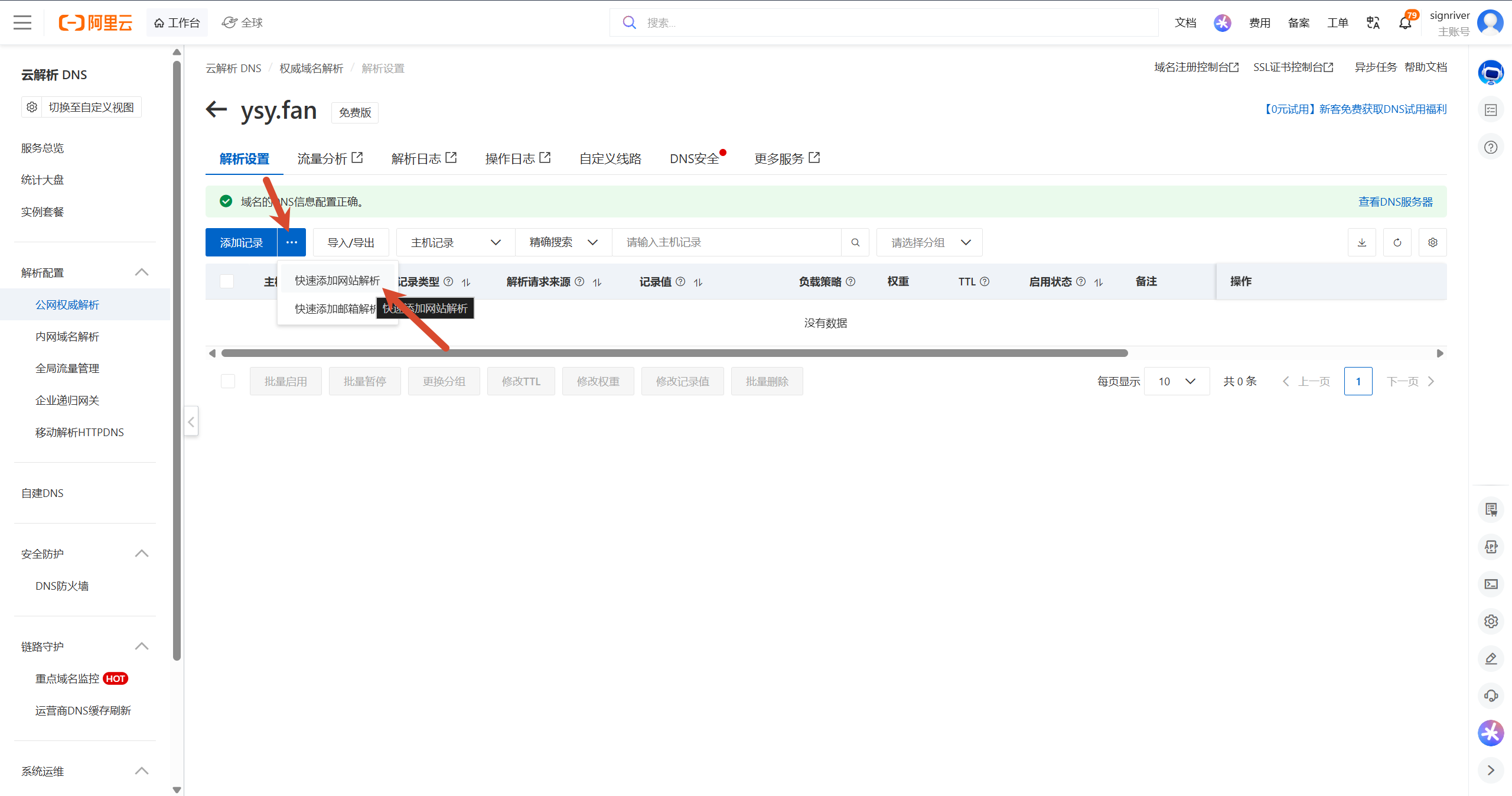Open SSL证书控制台 link
1512x796 pixels.
click(x=1293, y=67)
